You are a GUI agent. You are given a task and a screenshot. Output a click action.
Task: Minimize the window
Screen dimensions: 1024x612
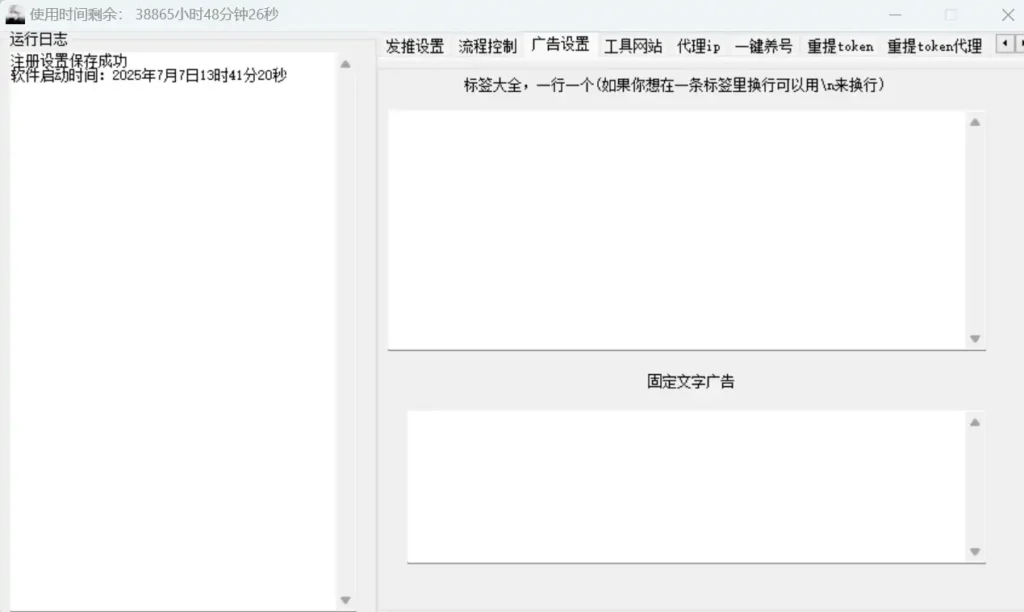(895, 14)
